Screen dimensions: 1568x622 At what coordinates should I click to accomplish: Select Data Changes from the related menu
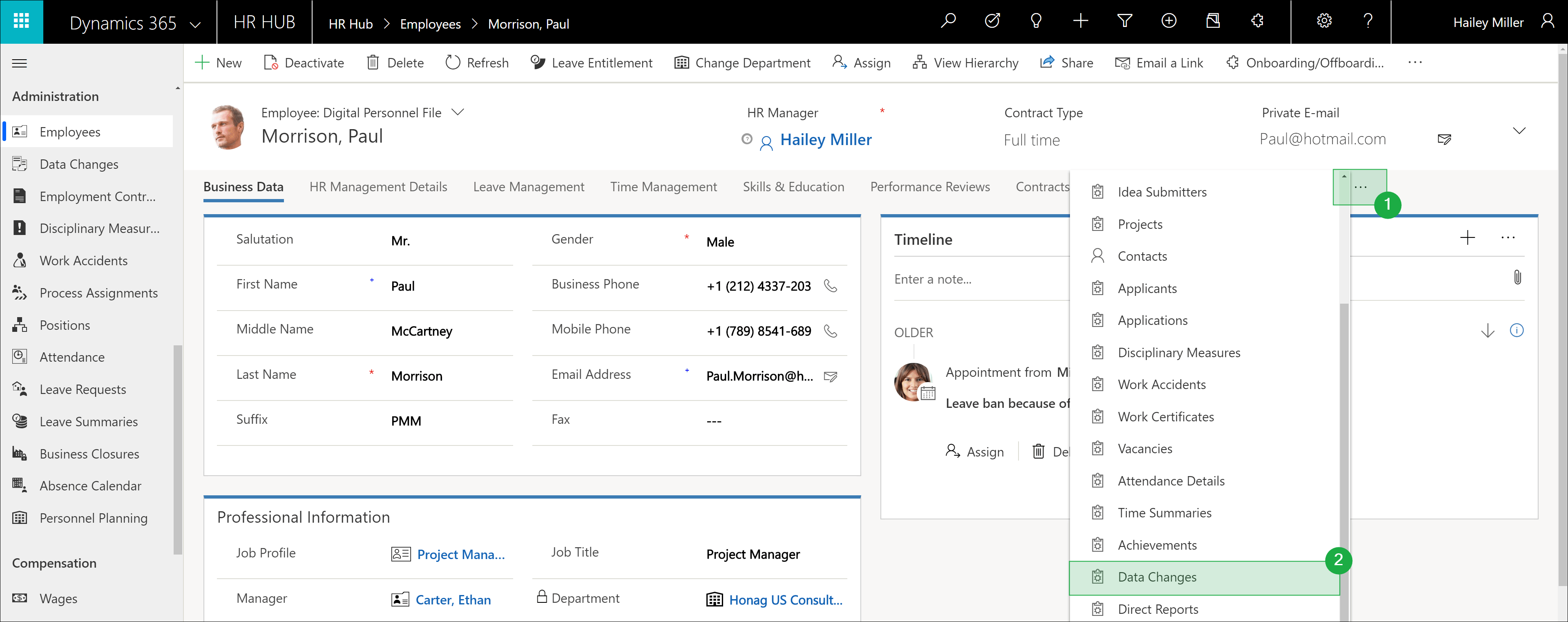click(1204, 577)
